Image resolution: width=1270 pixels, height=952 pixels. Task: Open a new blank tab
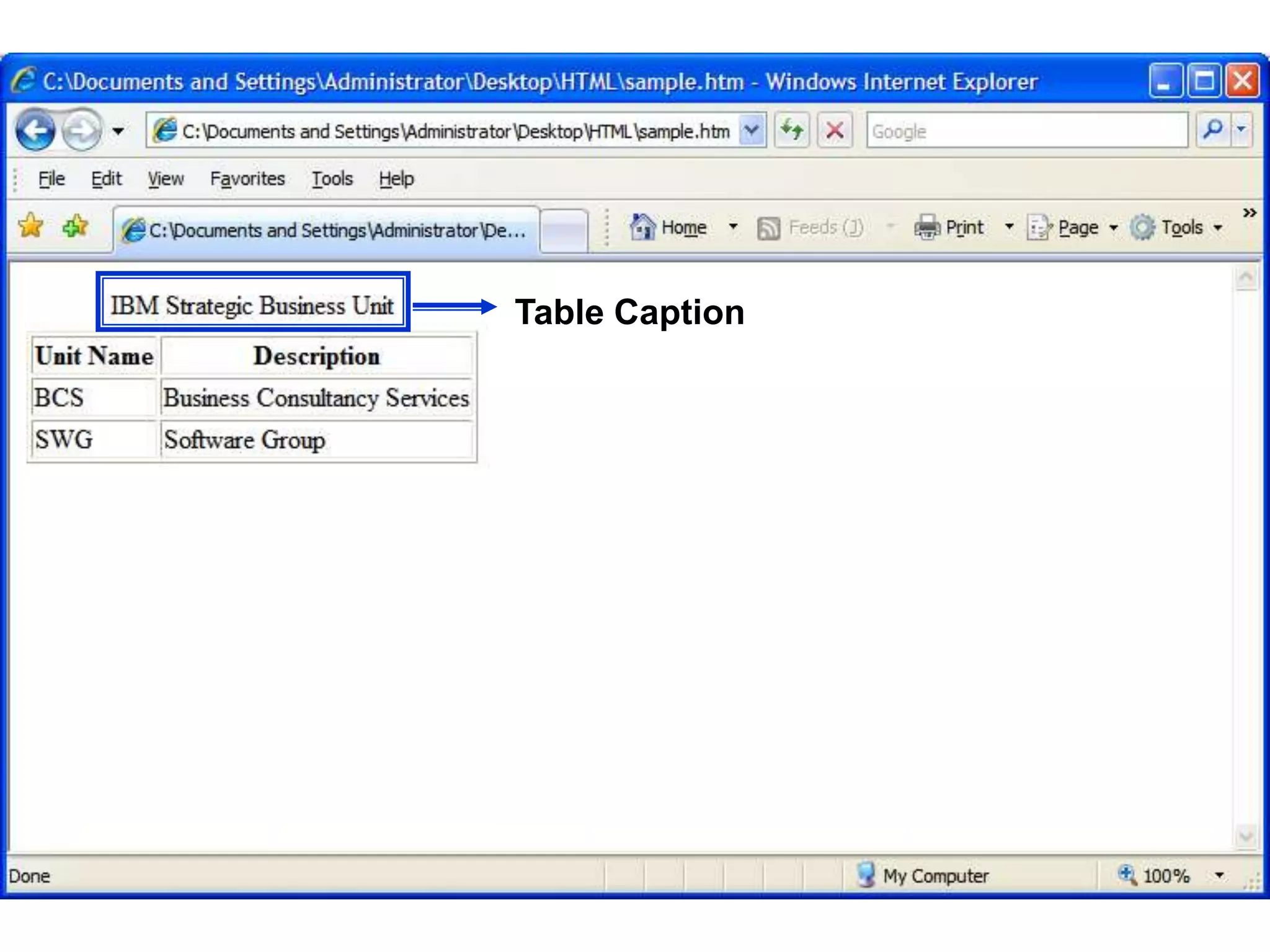coord(564,231)
